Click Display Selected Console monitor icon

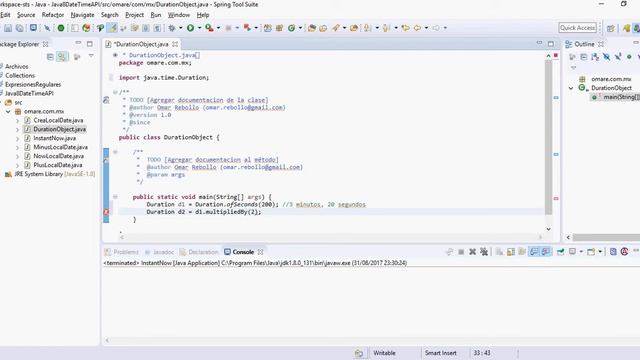click(572, 252)
